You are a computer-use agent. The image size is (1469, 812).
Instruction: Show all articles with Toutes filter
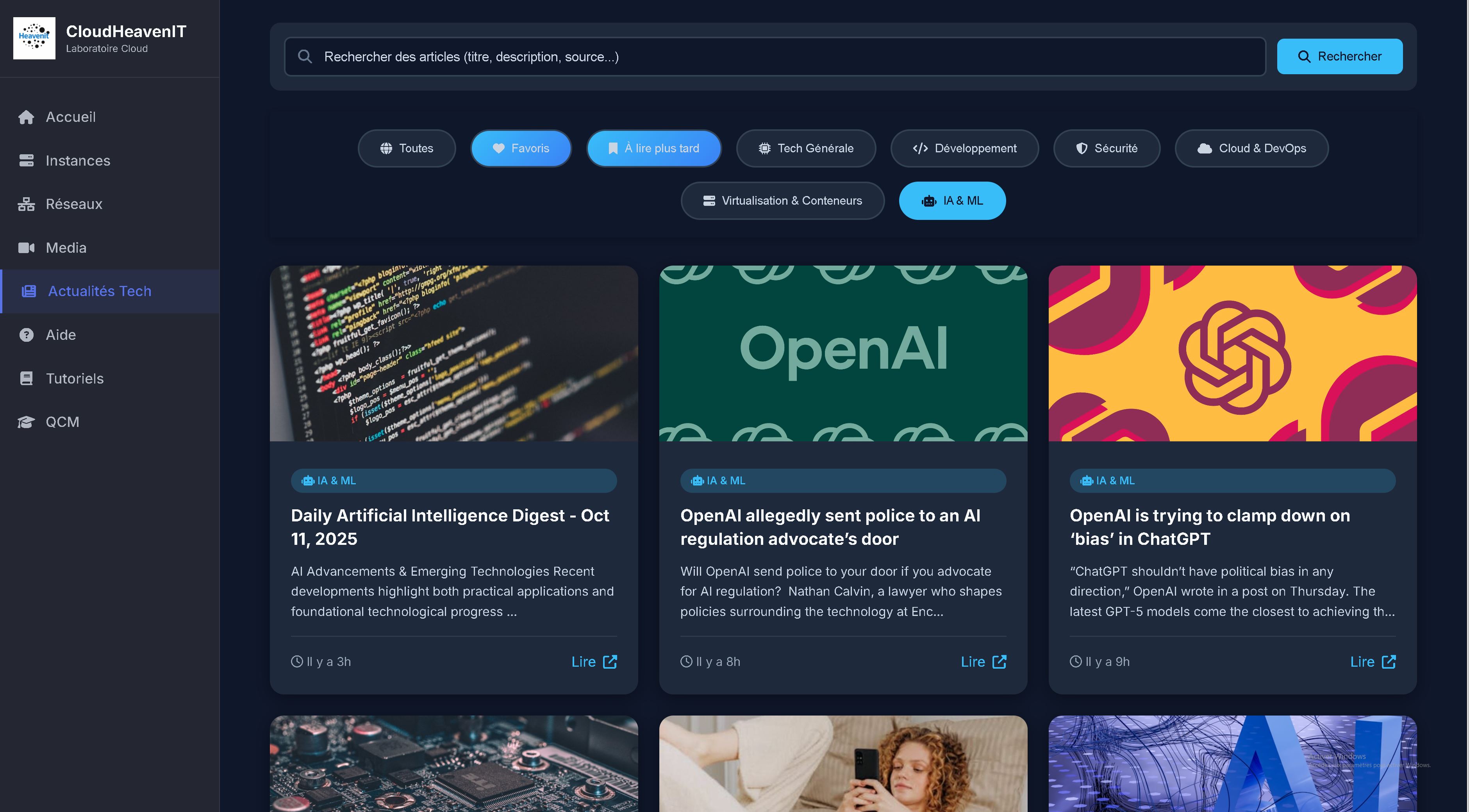point(407,148)
